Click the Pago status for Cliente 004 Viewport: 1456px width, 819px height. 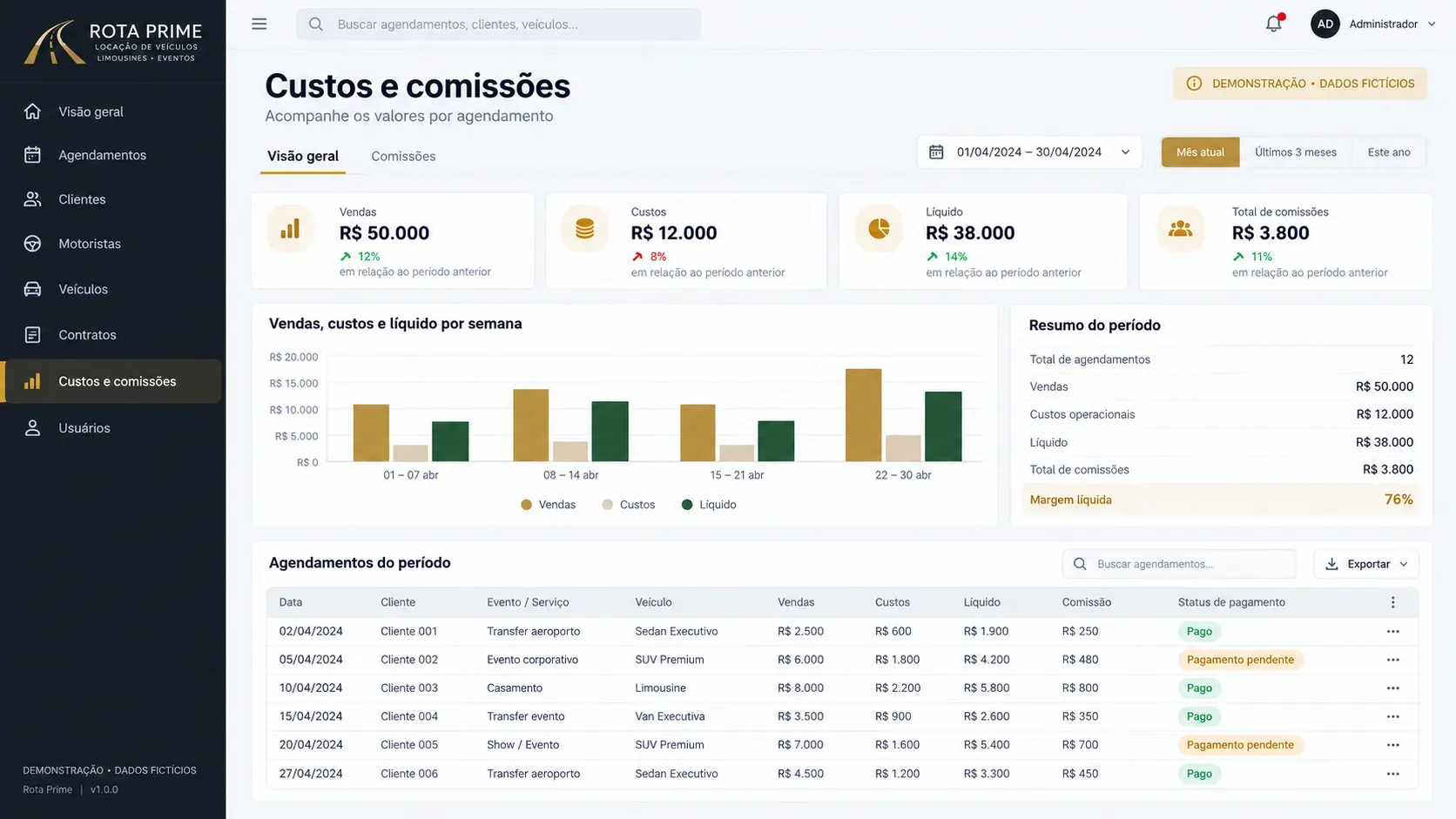pos(1199,716)
